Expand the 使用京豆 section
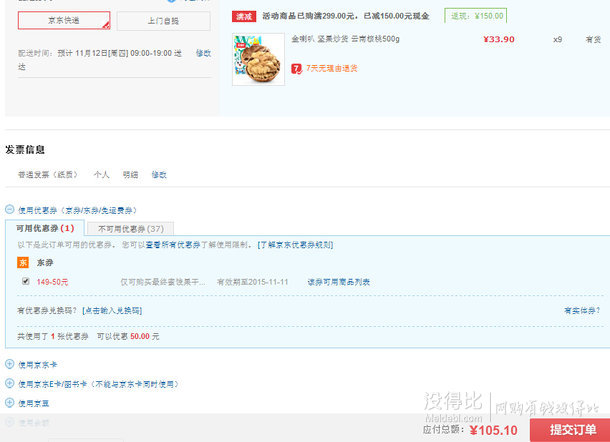 point(10,403)
